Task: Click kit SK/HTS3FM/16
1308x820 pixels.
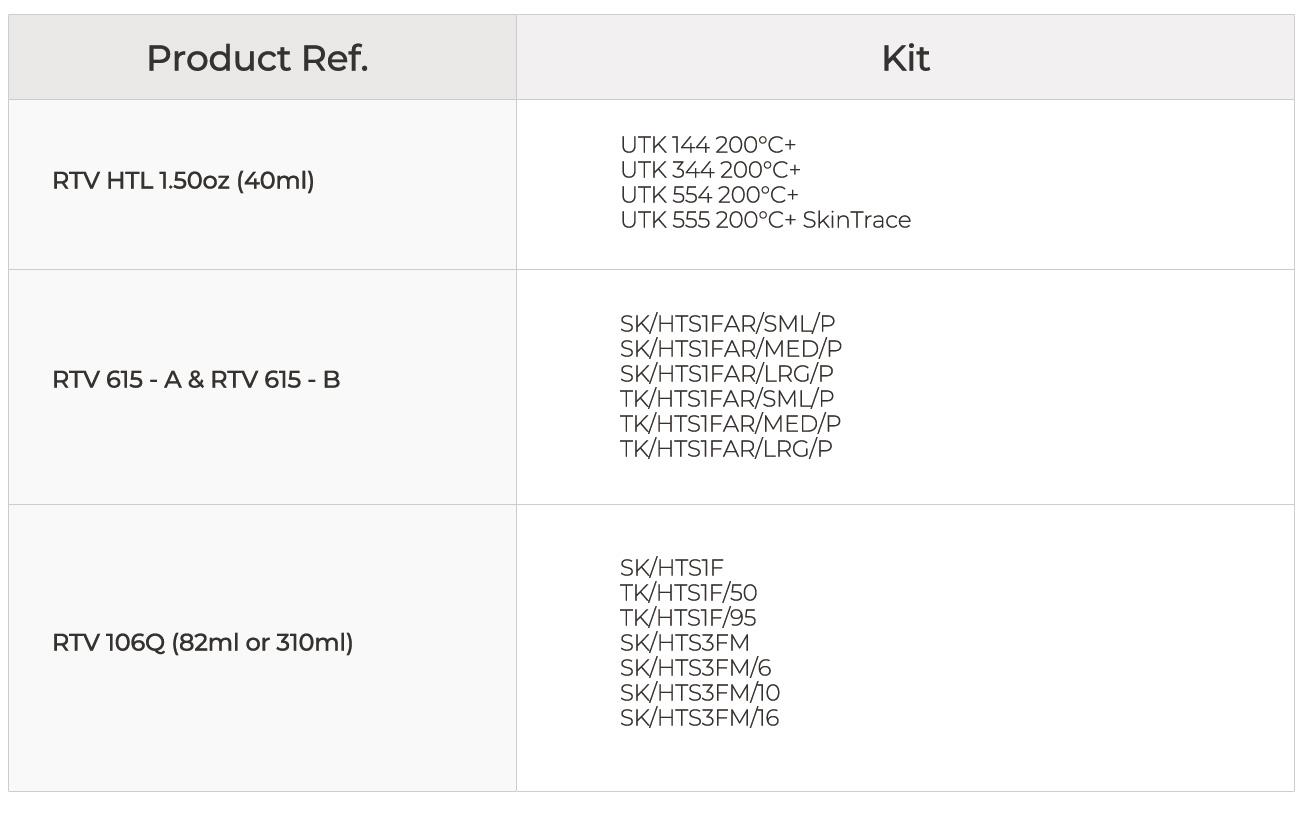Action: click(x=699, y=718)
